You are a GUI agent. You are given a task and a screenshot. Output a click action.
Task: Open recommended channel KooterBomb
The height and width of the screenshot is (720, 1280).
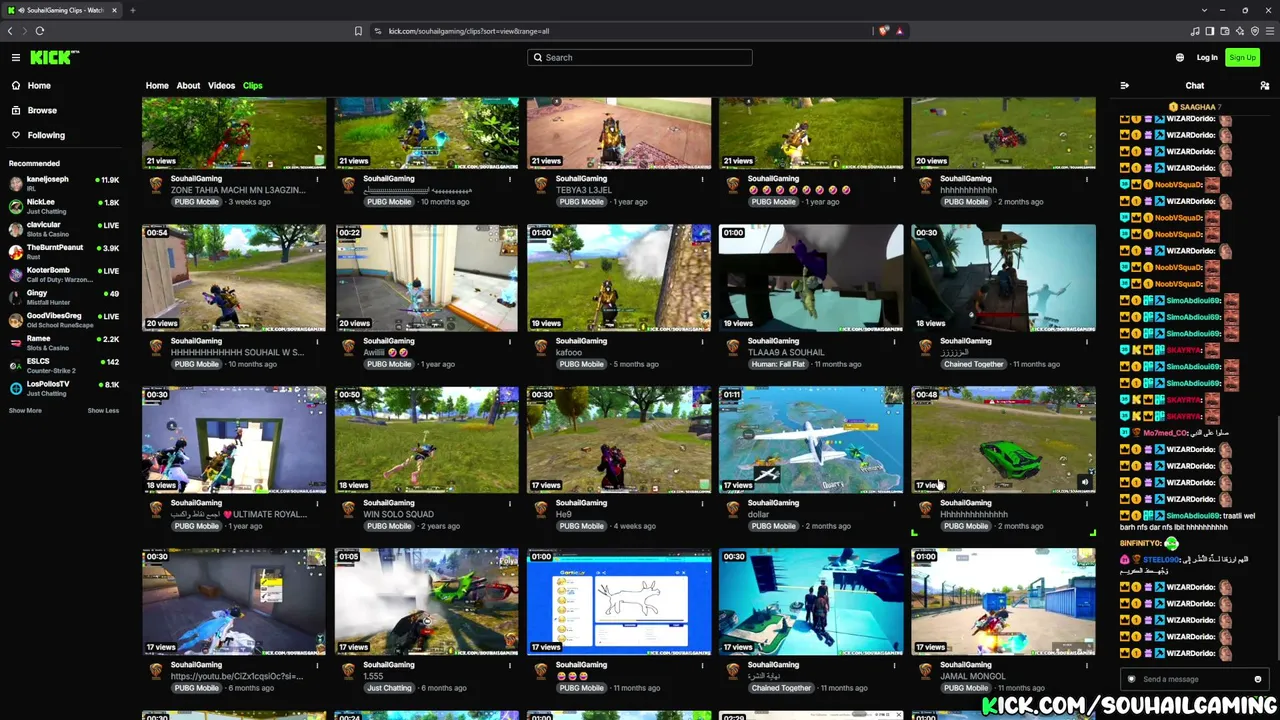[63, 274]
